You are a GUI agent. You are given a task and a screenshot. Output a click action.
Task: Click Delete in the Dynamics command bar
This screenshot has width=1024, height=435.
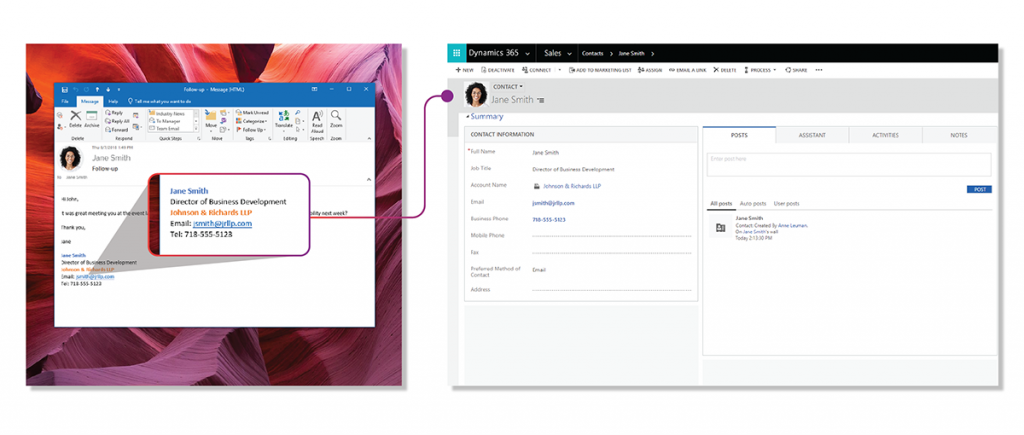click(x=725, y=70)
